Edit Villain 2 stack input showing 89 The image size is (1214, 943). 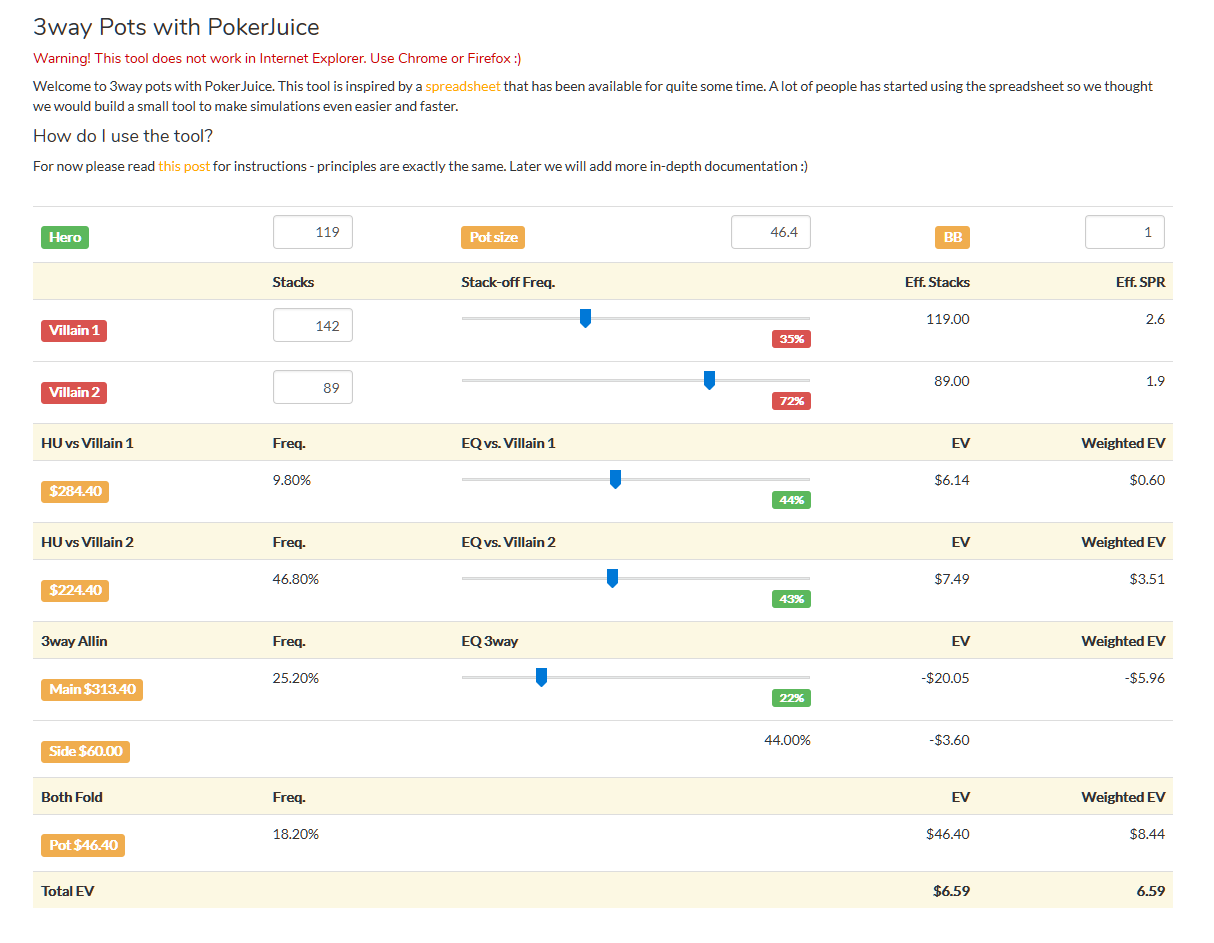point(313,387)
